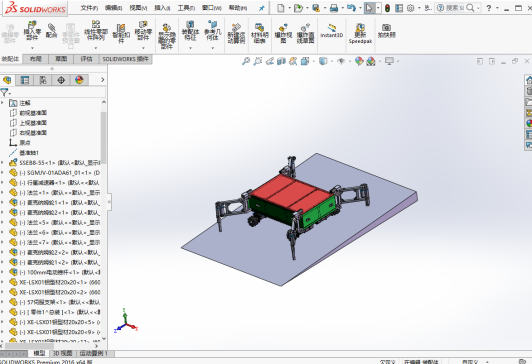Switch to the 草图 (Sketch) tab
This screenshot has height=364, width=532.
pos(61,59)
